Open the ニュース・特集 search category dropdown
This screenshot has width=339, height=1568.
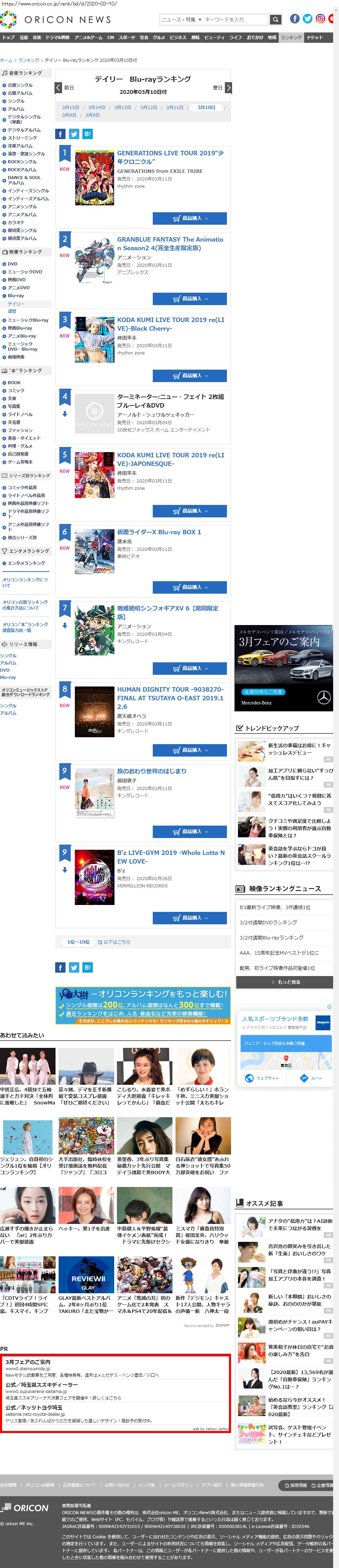click(x=181, y=19)
